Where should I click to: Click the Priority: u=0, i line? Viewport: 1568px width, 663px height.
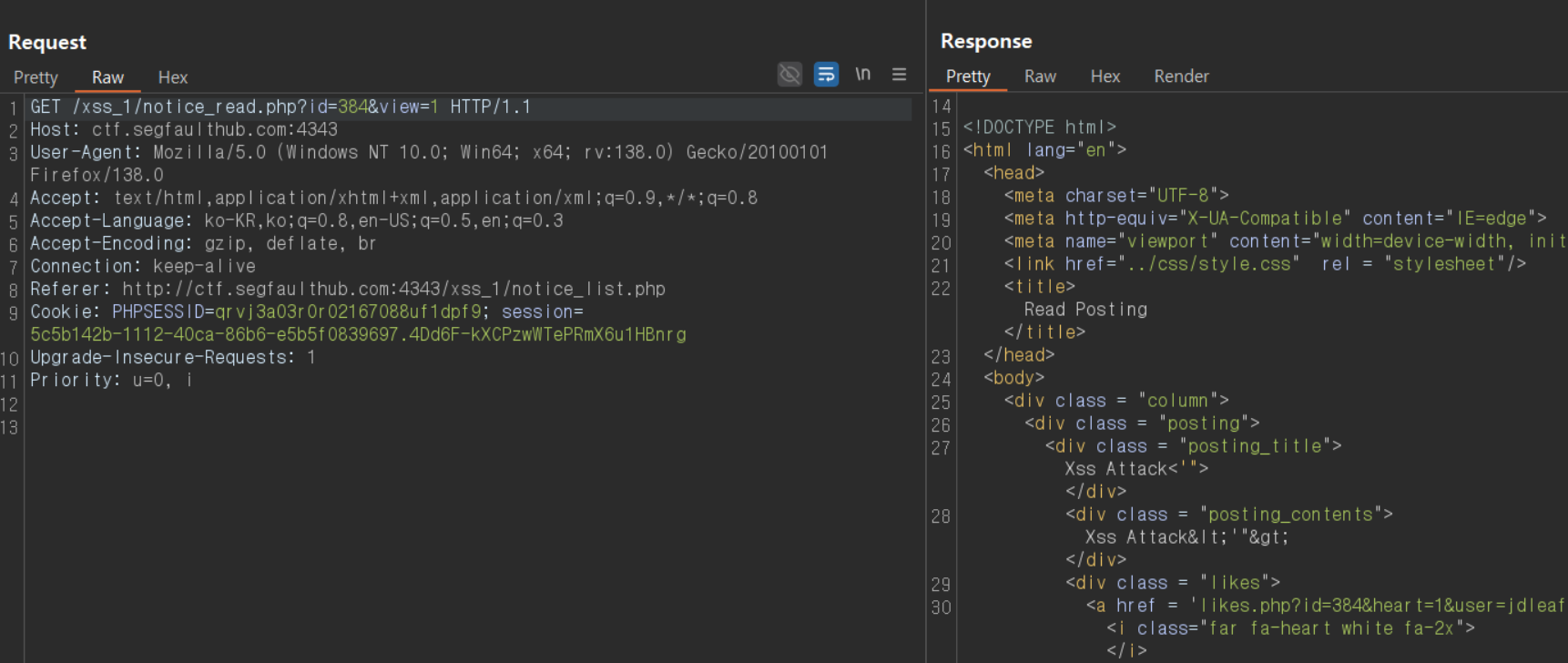click(x=111, y=380)
